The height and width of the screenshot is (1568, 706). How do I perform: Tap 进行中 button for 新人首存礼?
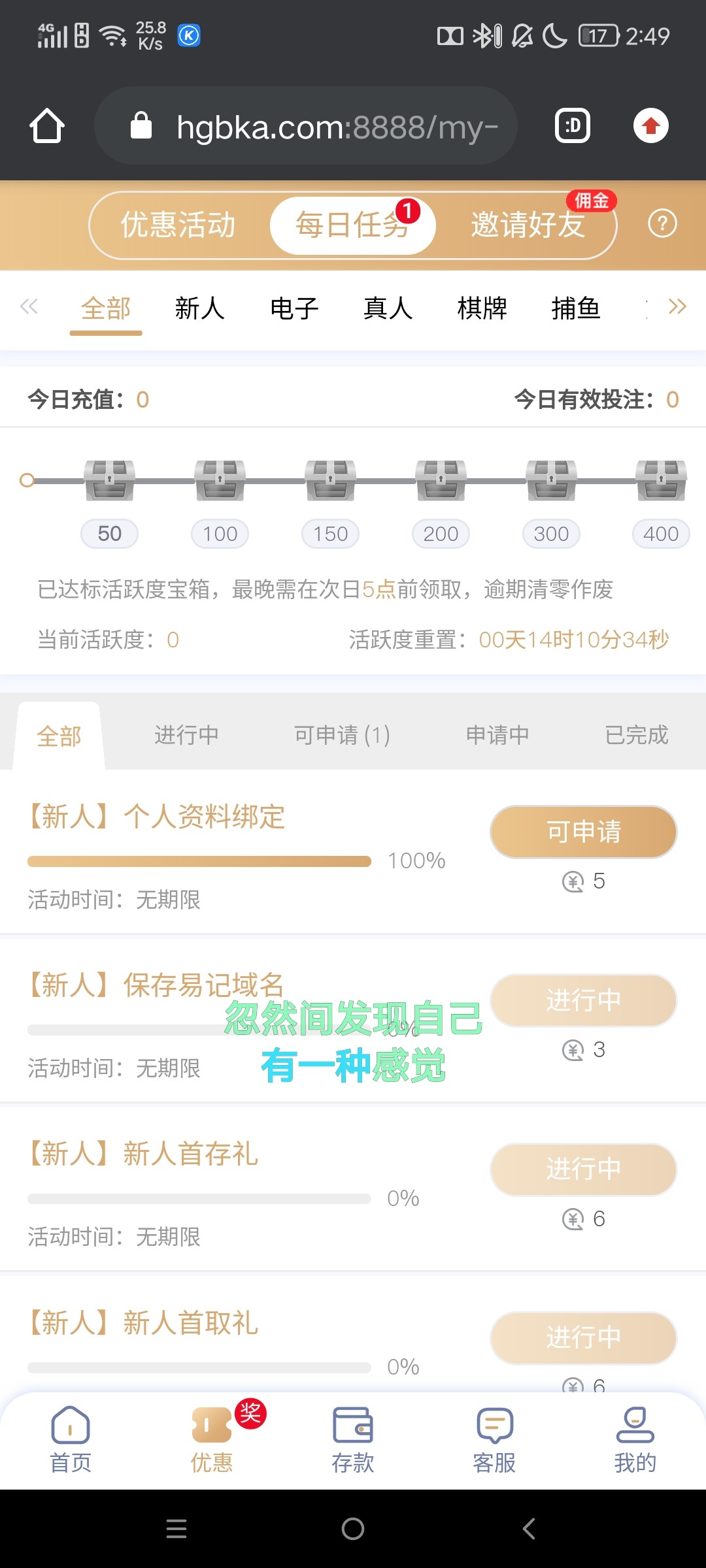(x=583, y=1169)
